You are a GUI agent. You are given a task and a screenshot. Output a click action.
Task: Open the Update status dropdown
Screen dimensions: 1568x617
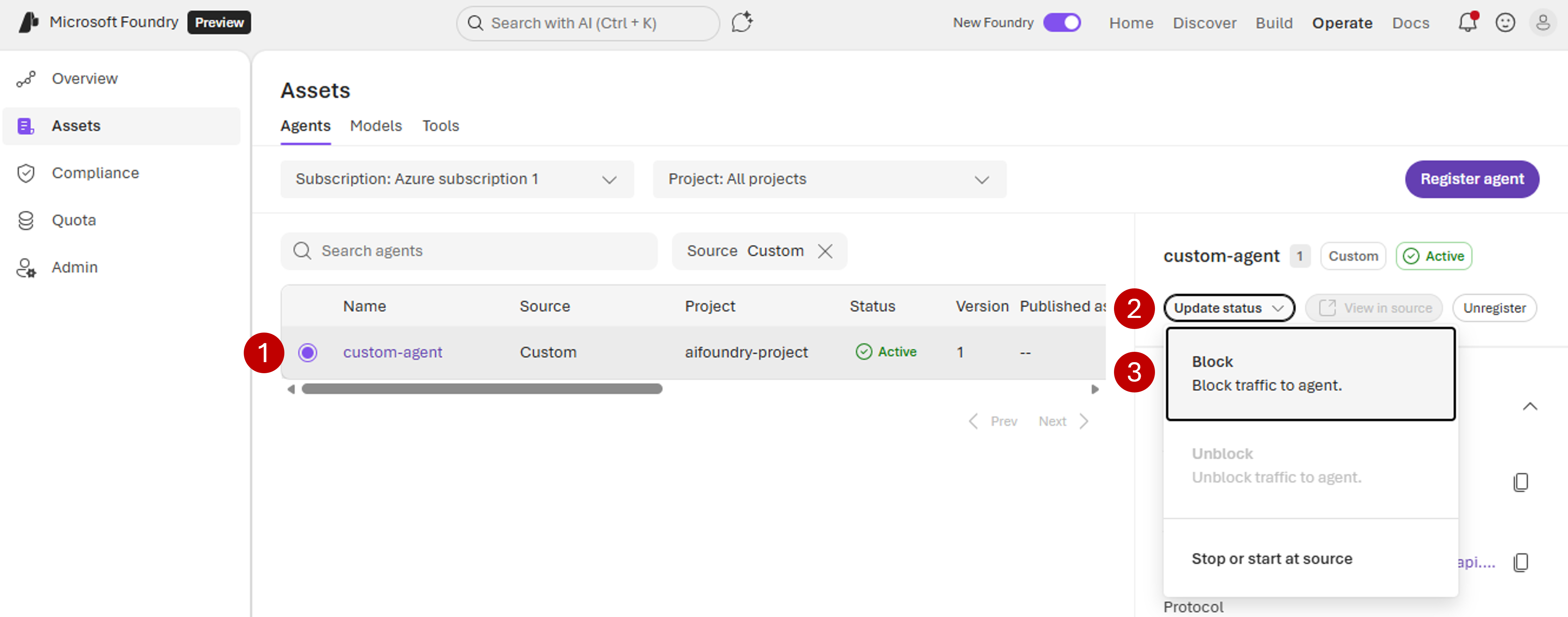(1229, 308)
